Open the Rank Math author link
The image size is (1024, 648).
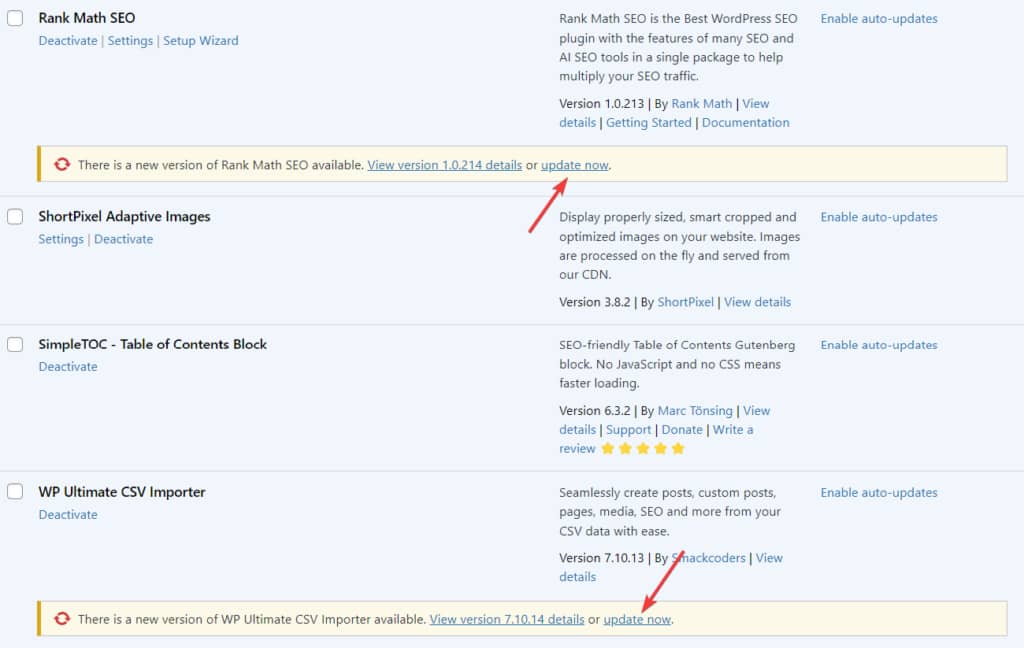pyautogui.click(x=701, y=104)
